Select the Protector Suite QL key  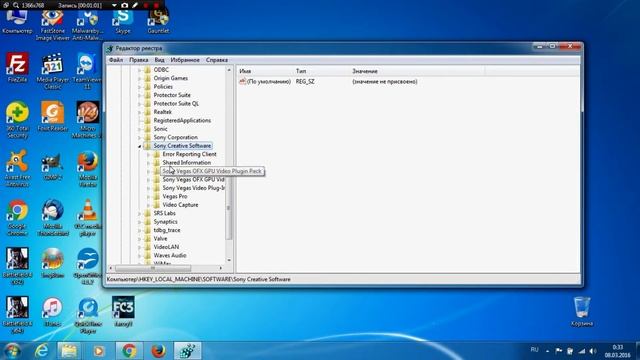click(176, 104)
